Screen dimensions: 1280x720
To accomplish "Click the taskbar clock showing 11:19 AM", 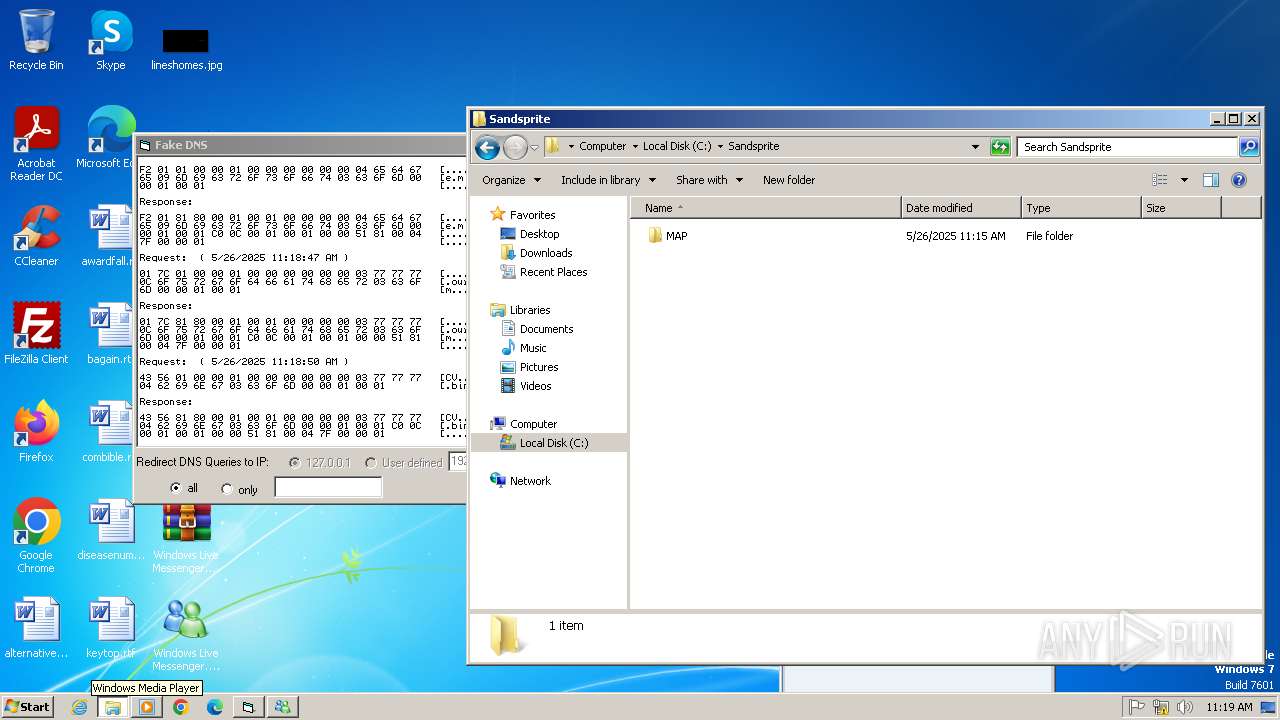I will [x=1229, y=707].
